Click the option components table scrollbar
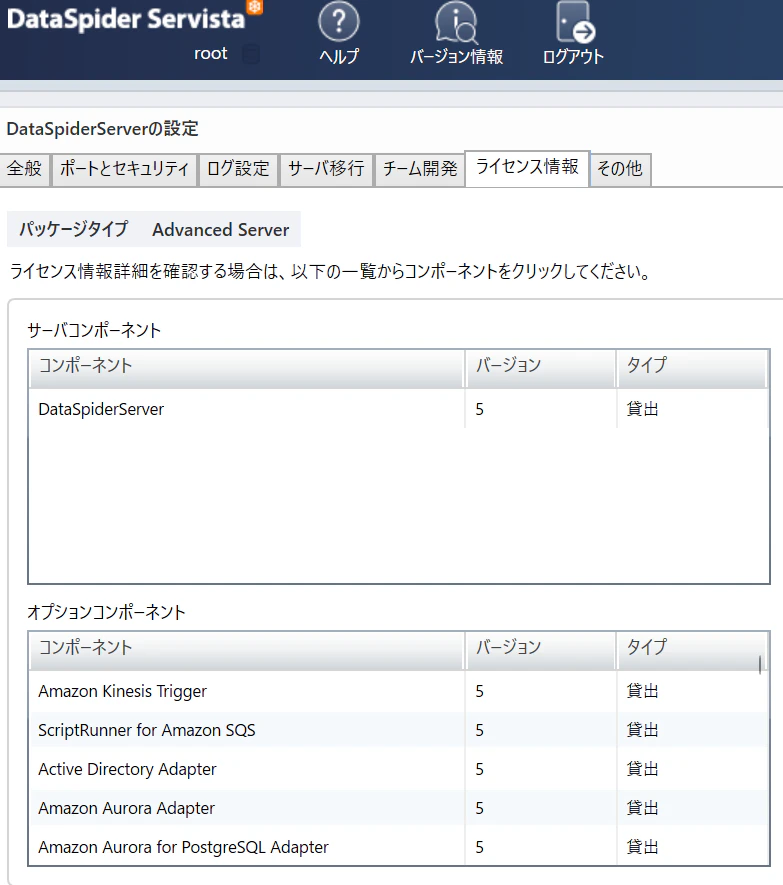This screenshot has height=885, width=783. coord(760,665)
